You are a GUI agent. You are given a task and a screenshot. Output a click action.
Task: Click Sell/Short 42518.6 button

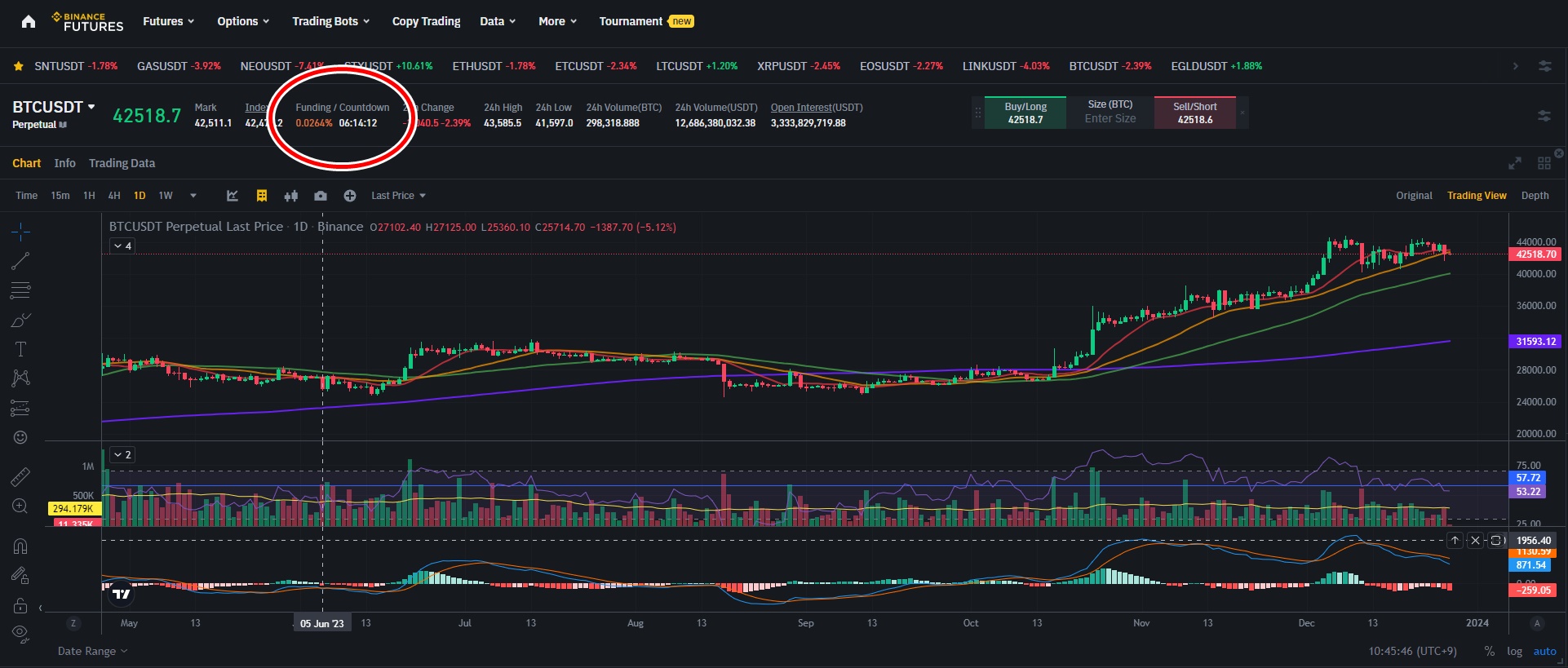coord(1195,113)
